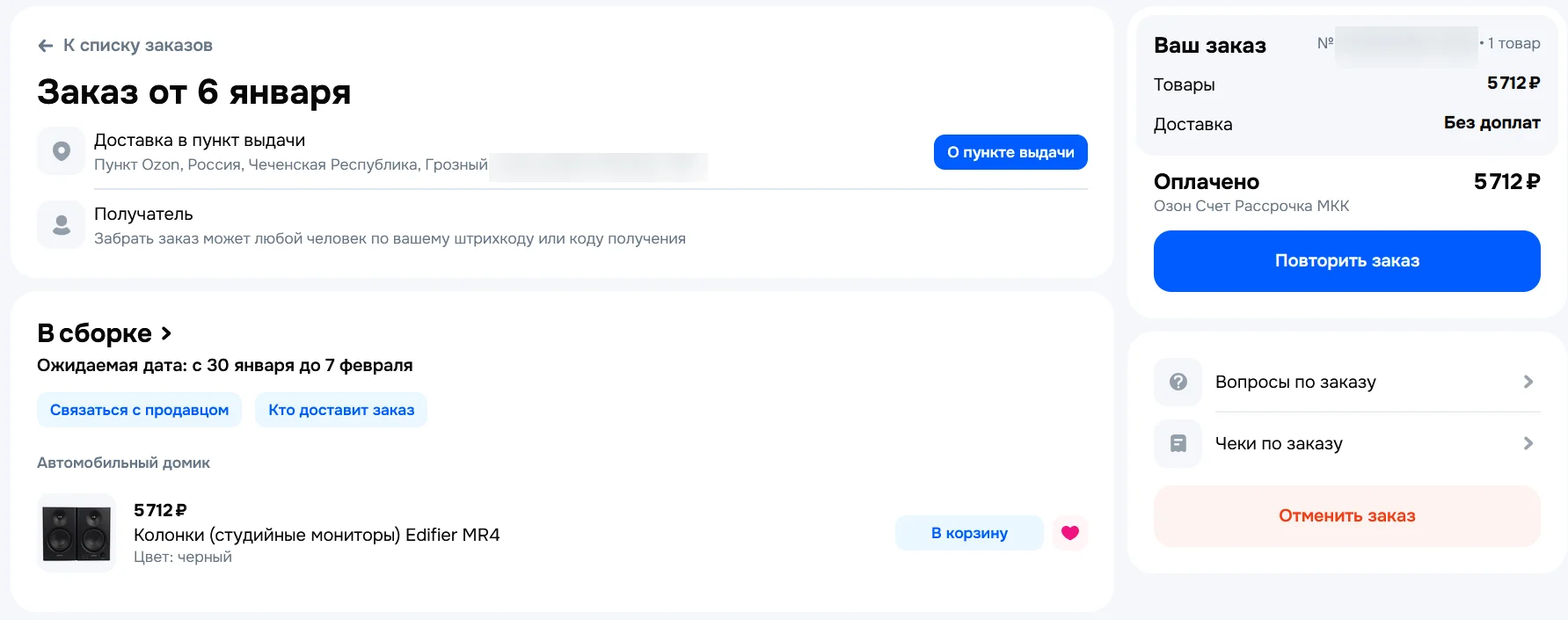Open 'Чеки по заказу' chevron arrow

click(x=1528, y=444)
